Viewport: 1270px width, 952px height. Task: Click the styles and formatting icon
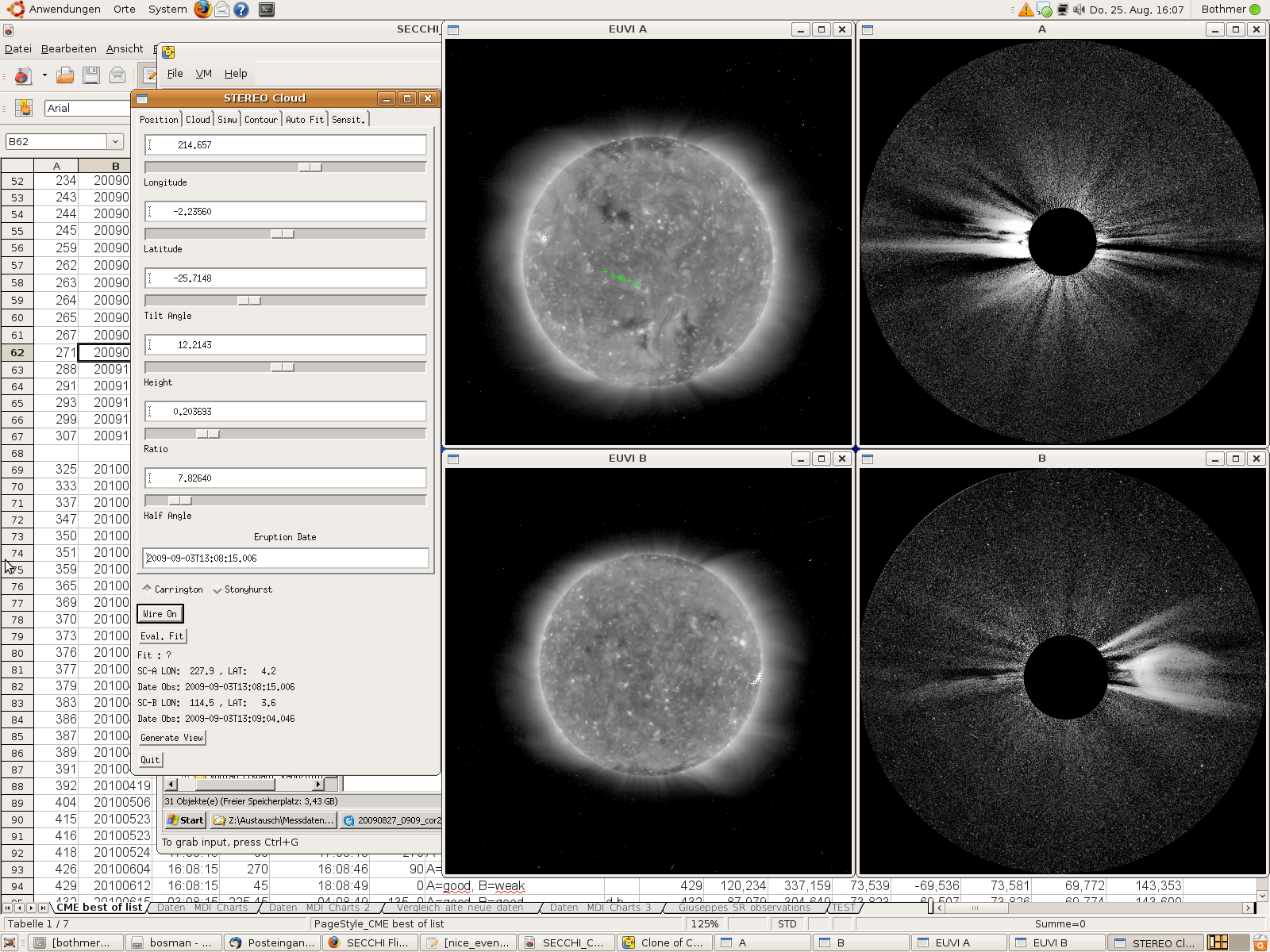pos(24,108)
